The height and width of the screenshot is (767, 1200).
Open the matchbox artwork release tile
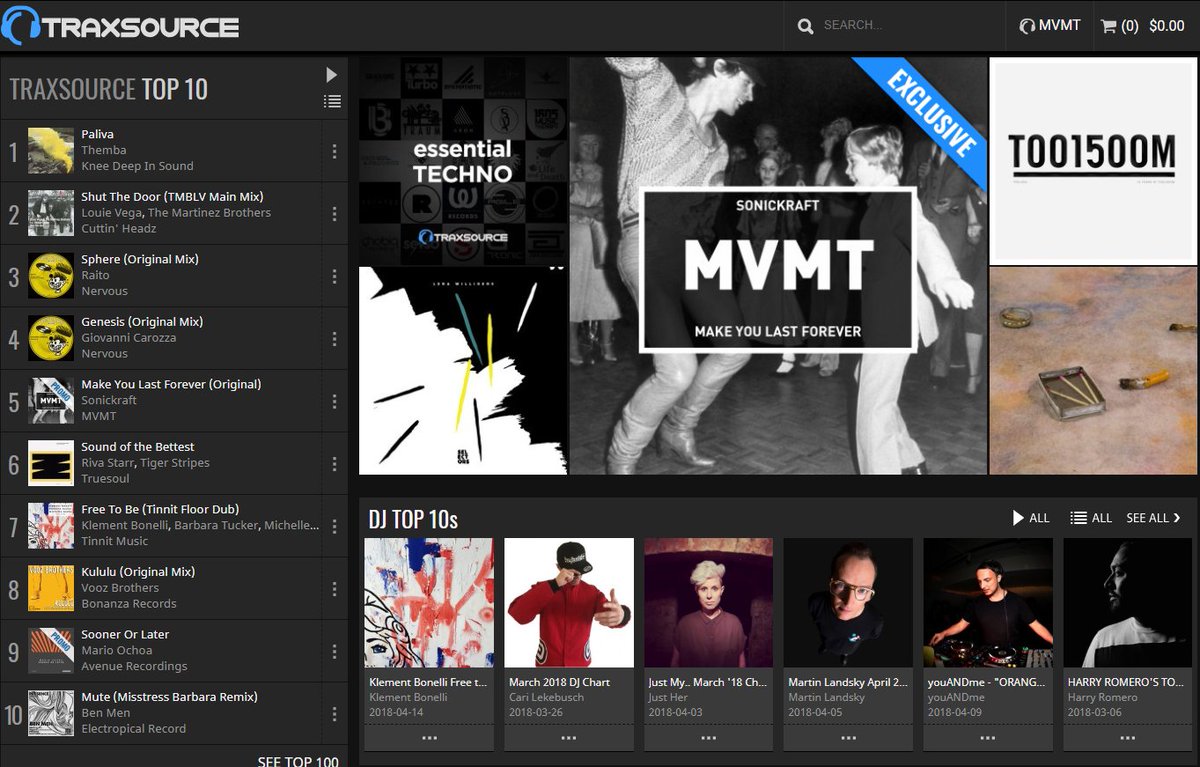pos(1093,371)
